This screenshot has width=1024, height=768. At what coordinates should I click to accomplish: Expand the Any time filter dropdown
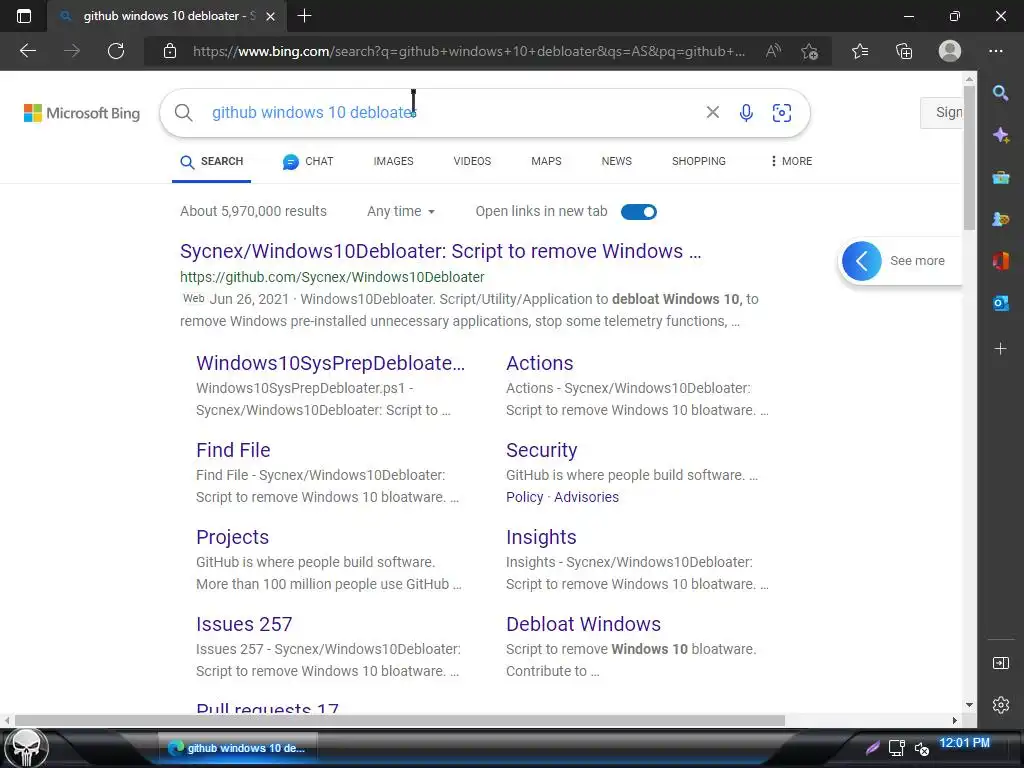[401, 211]
